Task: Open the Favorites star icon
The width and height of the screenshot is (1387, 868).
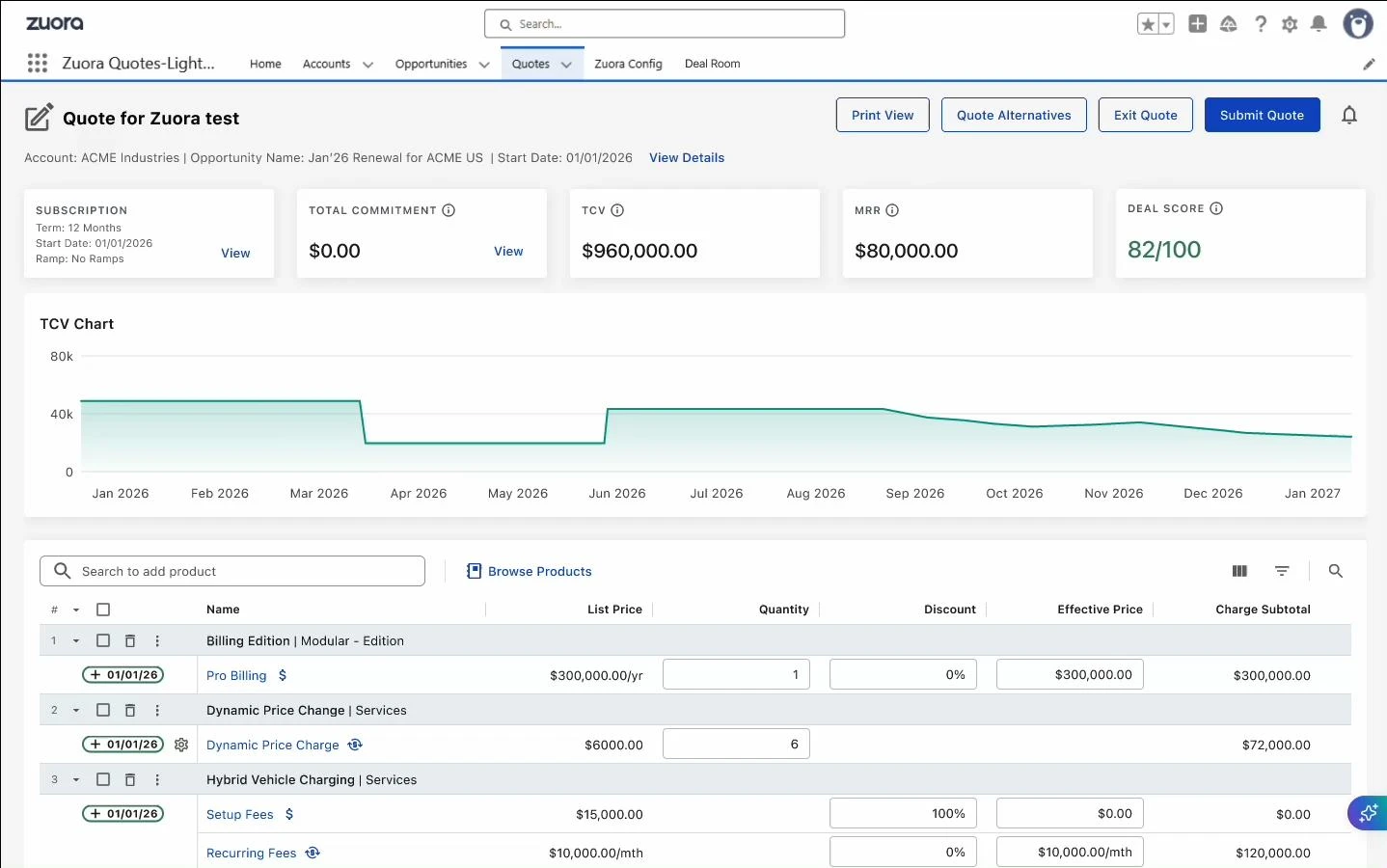Action: coord(1148,24)
